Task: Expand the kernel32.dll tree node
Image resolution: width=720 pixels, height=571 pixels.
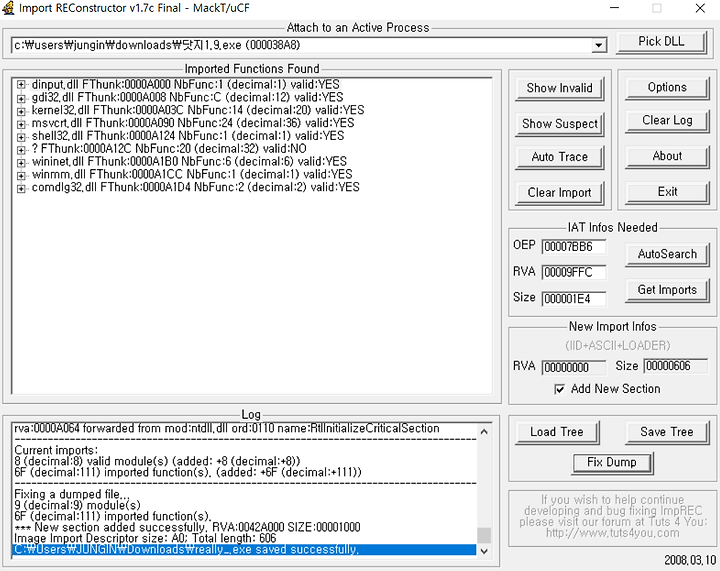Action: pyautogui.click(x=21, y=111)
